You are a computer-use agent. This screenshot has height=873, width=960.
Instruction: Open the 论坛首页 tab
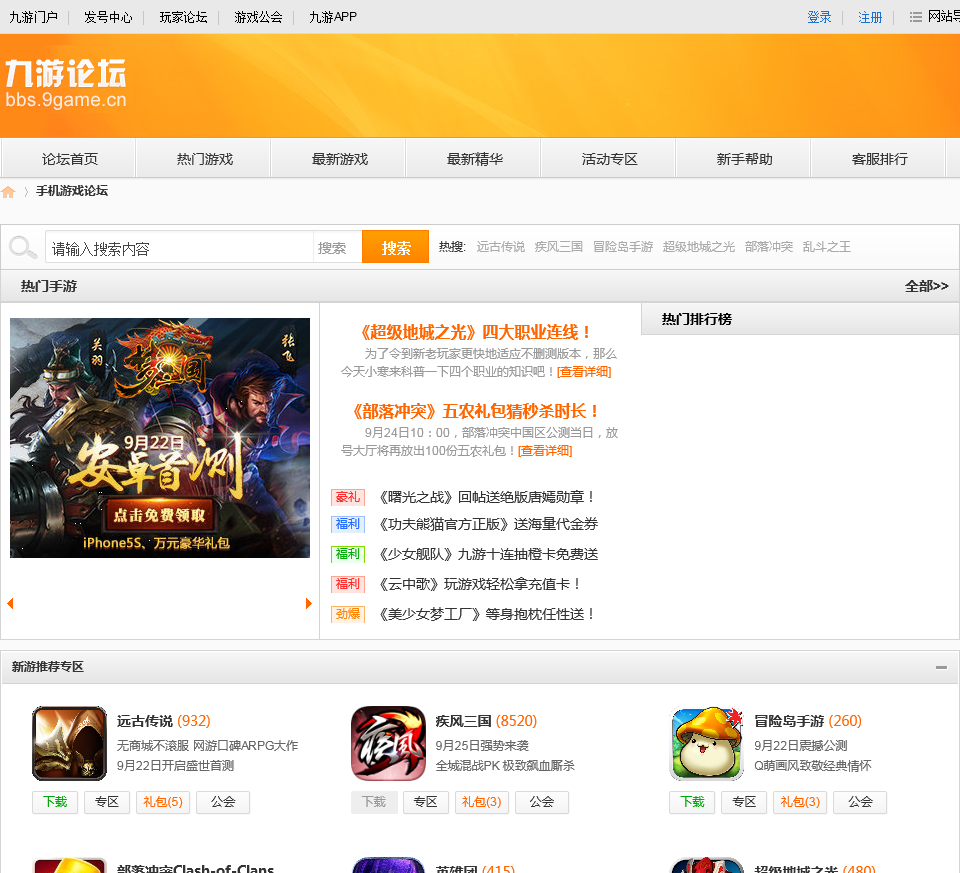pyautogui.click(x=69, y=159)
